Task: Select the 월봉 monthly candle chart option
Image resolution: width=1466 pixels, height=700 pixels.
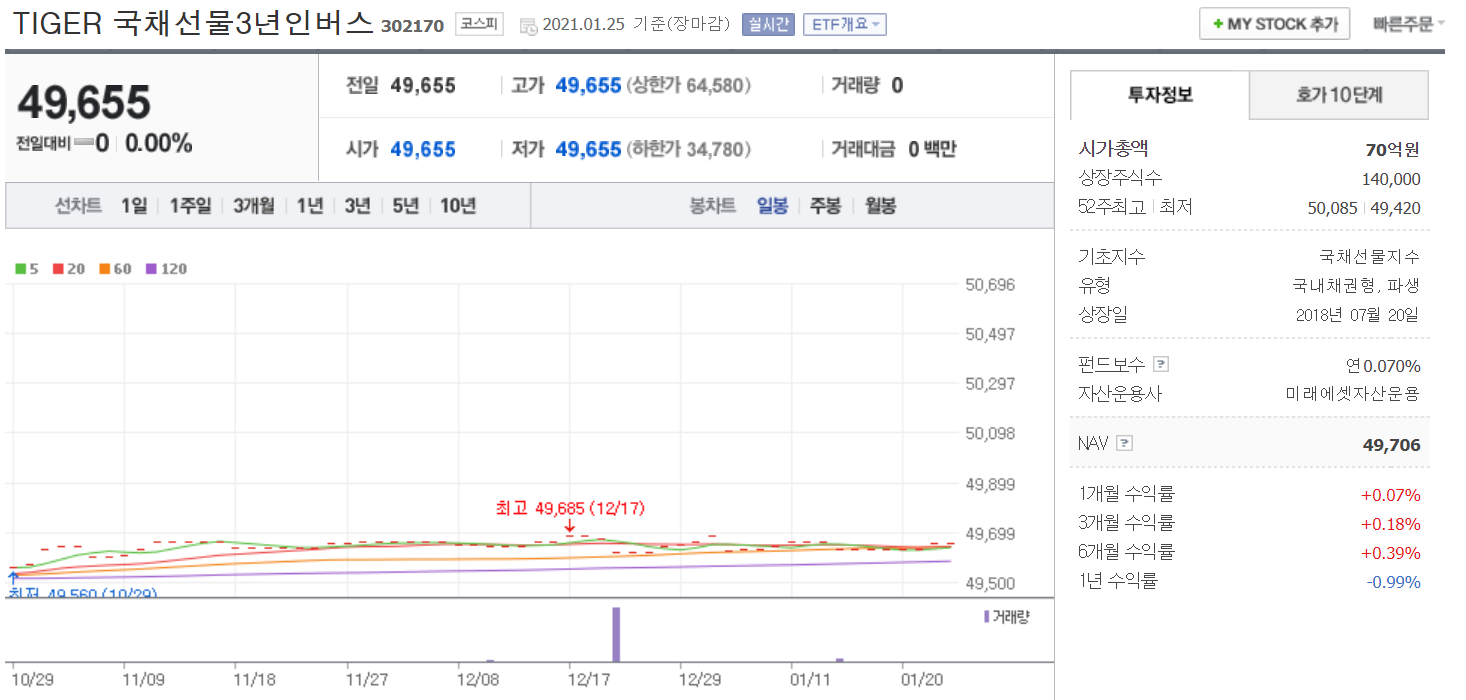Action: point(880,206)
